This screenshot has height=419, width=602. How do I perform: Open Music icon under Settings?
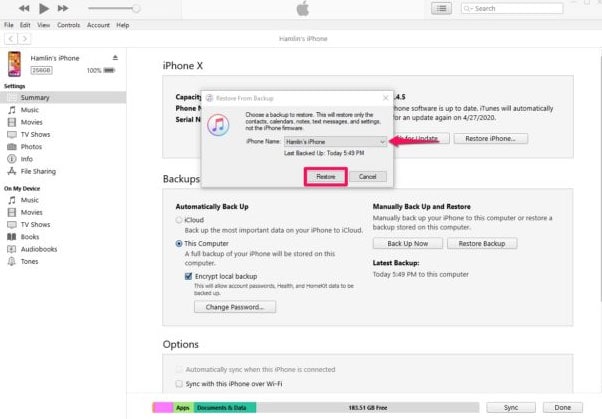(12, 110)
